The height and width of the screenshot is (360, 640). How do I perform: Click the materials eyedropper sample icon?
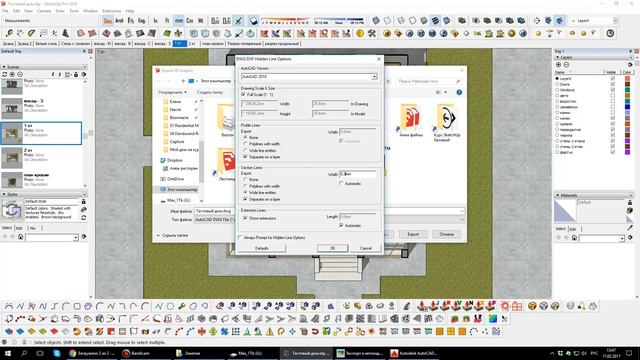coord(630,228)
